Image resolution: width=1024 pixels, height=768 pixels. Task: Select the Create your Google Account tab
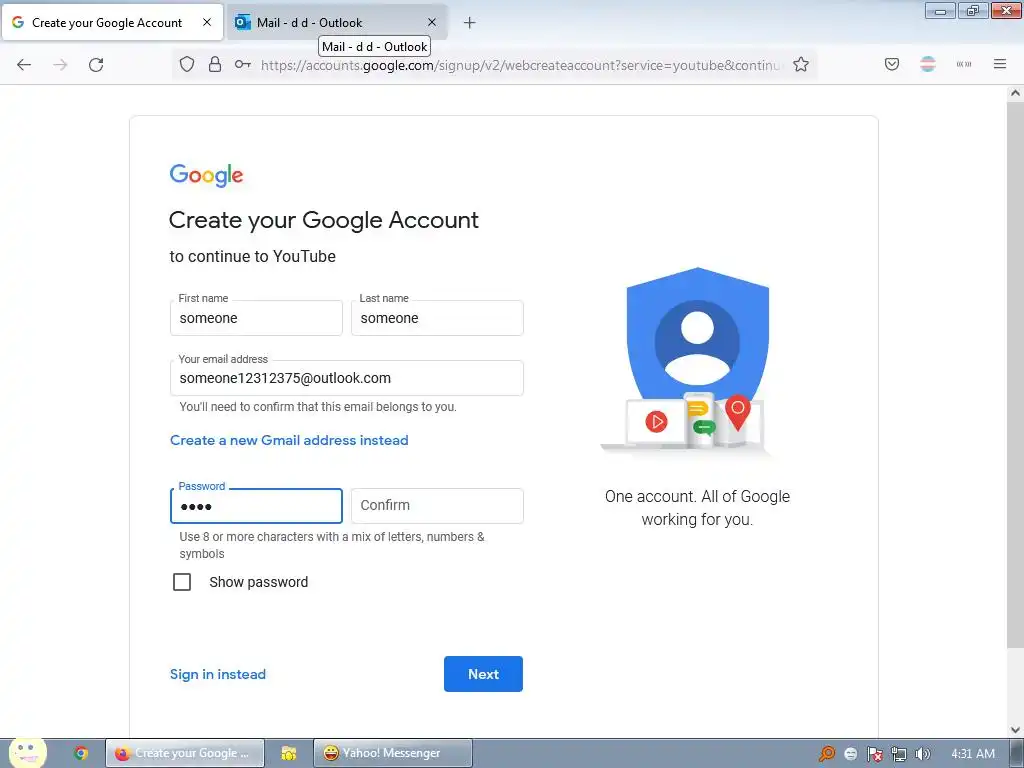[112, 22]
